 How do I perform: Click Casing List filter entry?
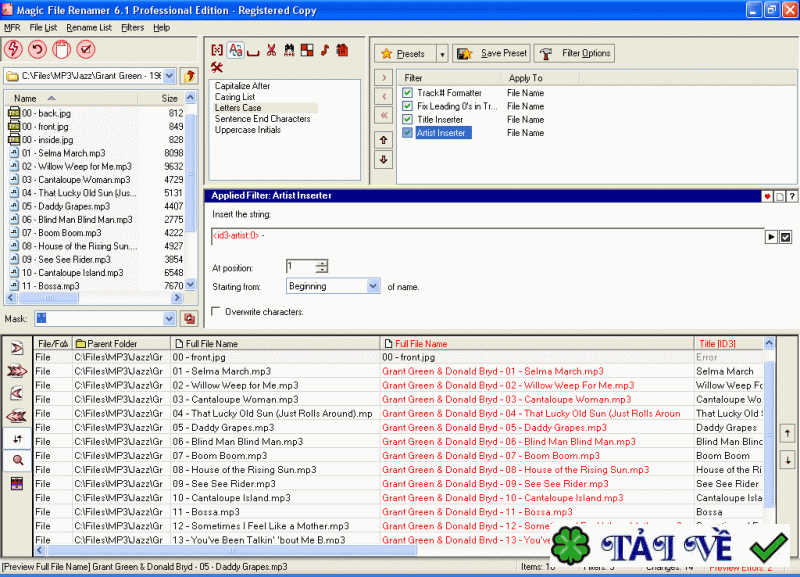click(235, 97)
